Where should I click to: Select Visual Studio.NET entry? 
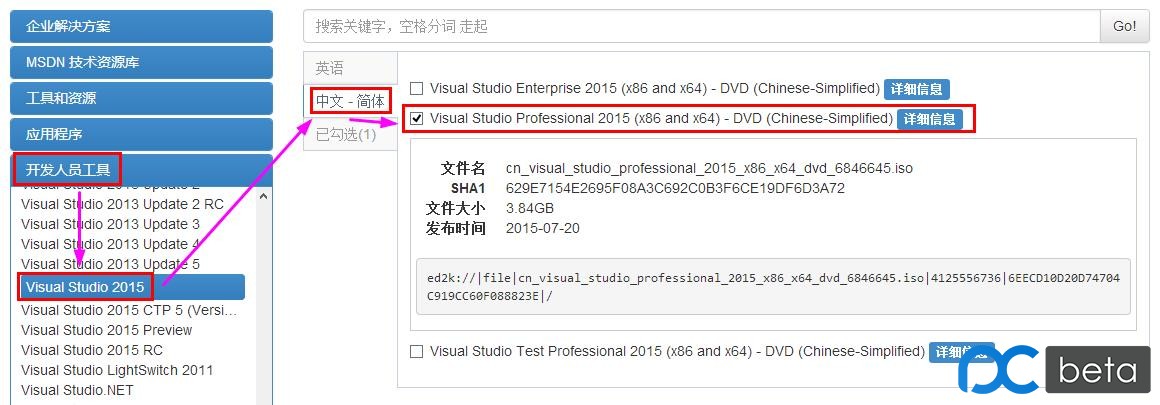[77, 390]
